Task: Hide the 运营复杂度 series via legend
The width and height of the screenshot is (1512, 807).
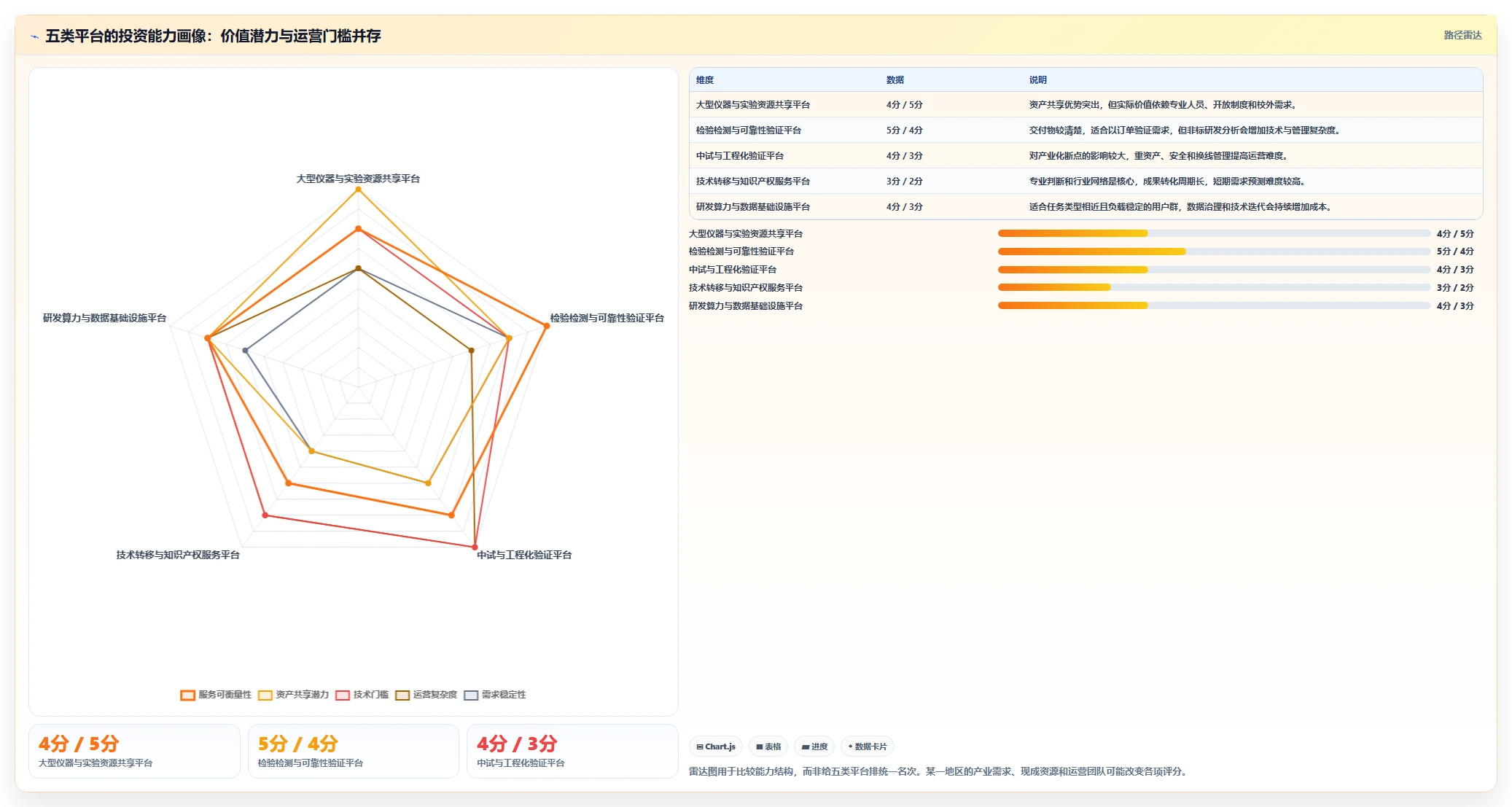Action: click(426, 695)
